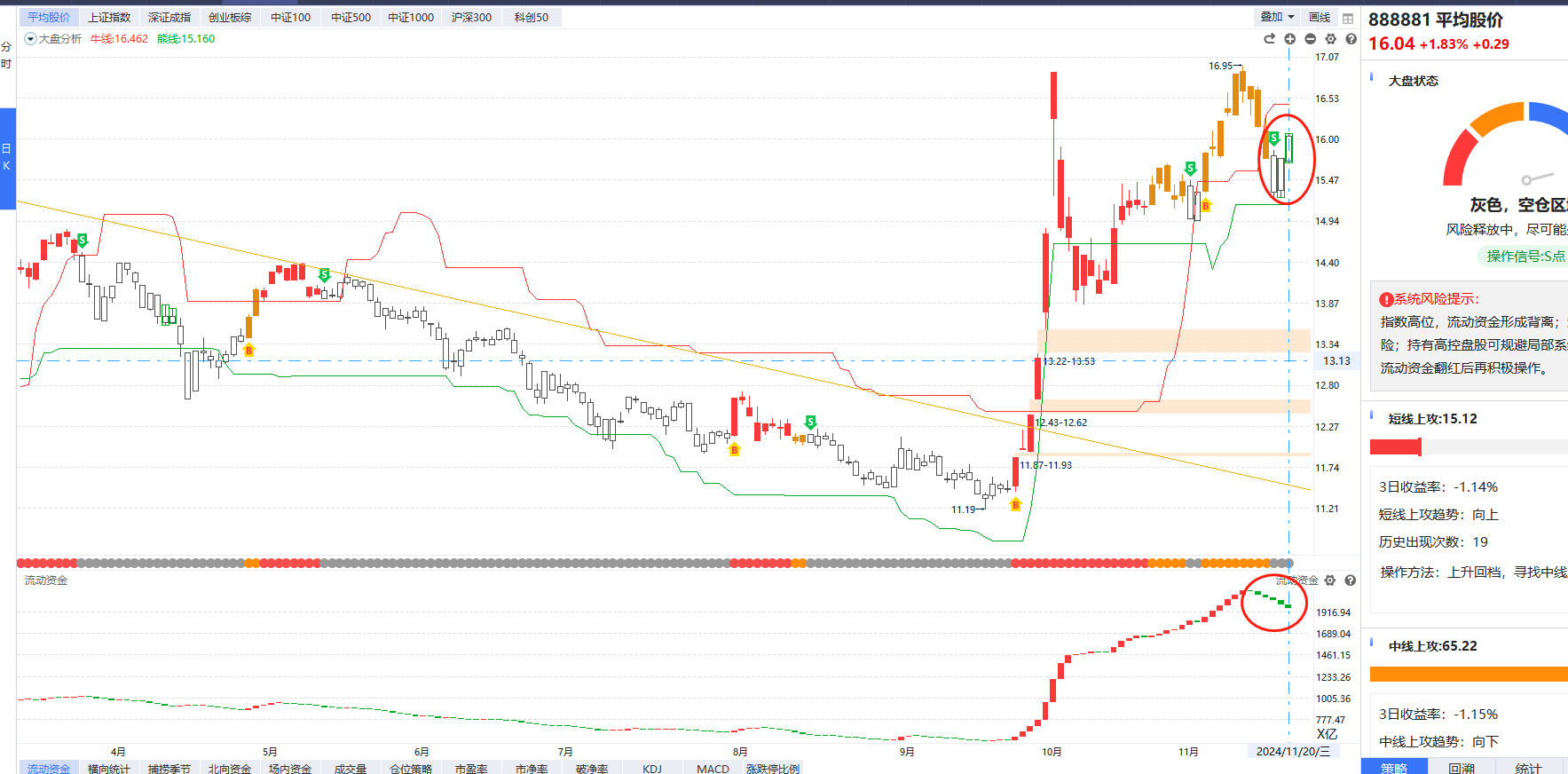
Task: Select the 上证指数 index tab
Action: coord(109,18)
